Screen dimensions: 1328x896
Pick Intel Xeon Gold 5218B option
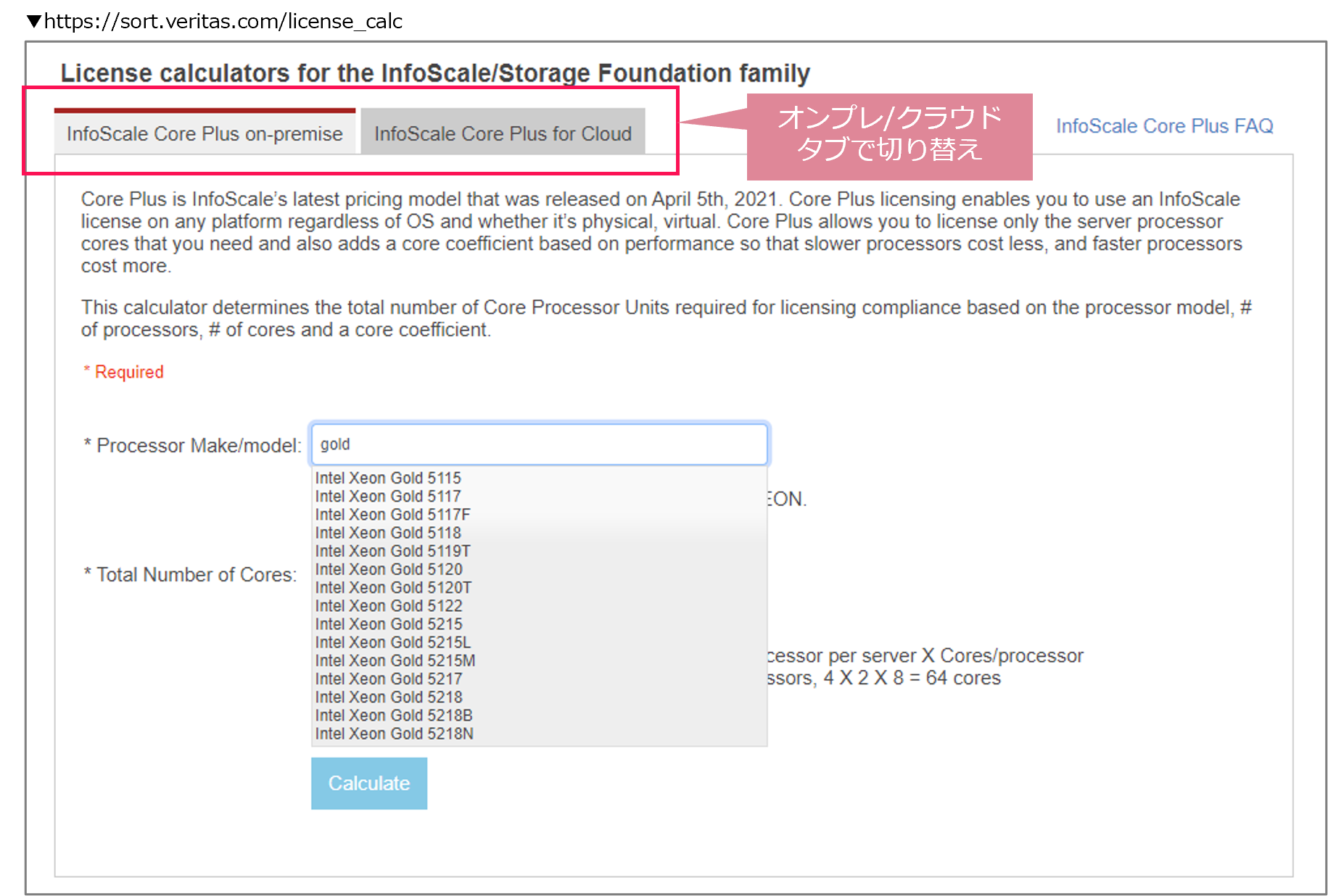click(540, 715)
